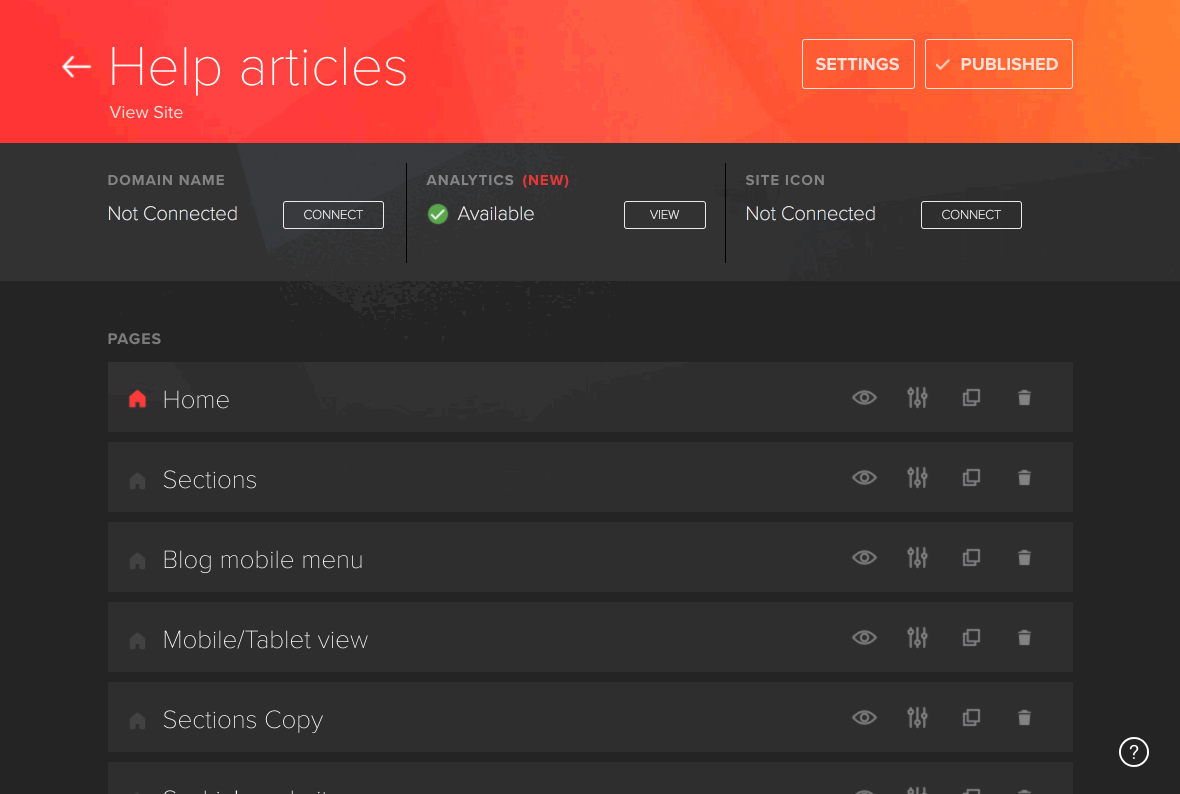Open page settings for Home page
Viewport: 1180px width, 794px height.
917,398
